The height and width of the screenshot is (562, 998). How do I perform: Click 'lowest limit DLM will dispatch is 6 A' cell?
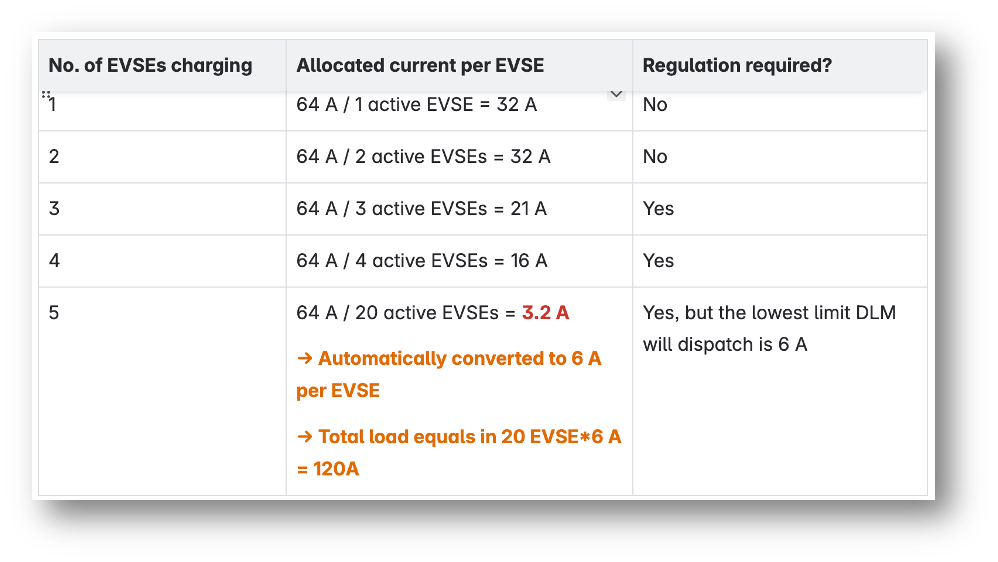[780, 391]
